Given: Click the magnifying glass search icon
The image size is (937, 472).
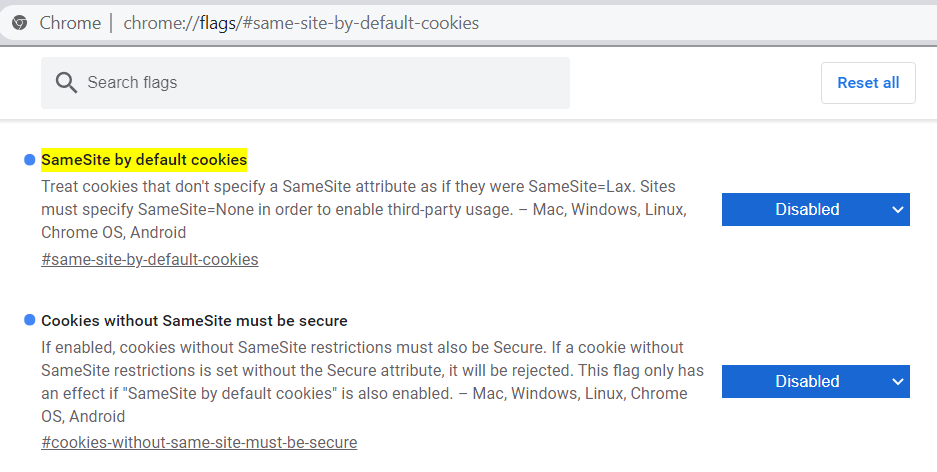Looking at the screenshot, I should [x=67, y=83].
